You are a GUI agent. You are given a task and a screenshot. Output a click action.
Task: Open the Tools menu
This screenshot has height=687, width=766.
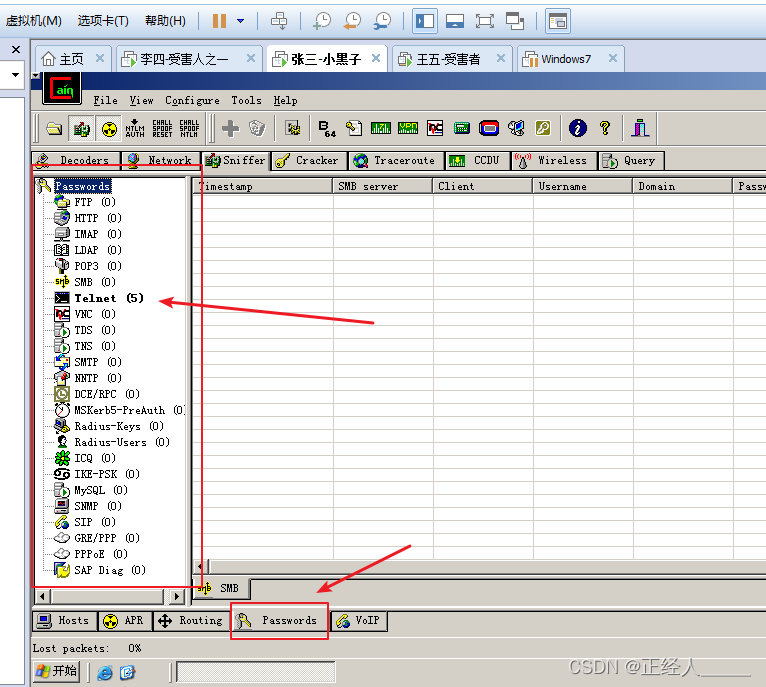coord(246,100)
